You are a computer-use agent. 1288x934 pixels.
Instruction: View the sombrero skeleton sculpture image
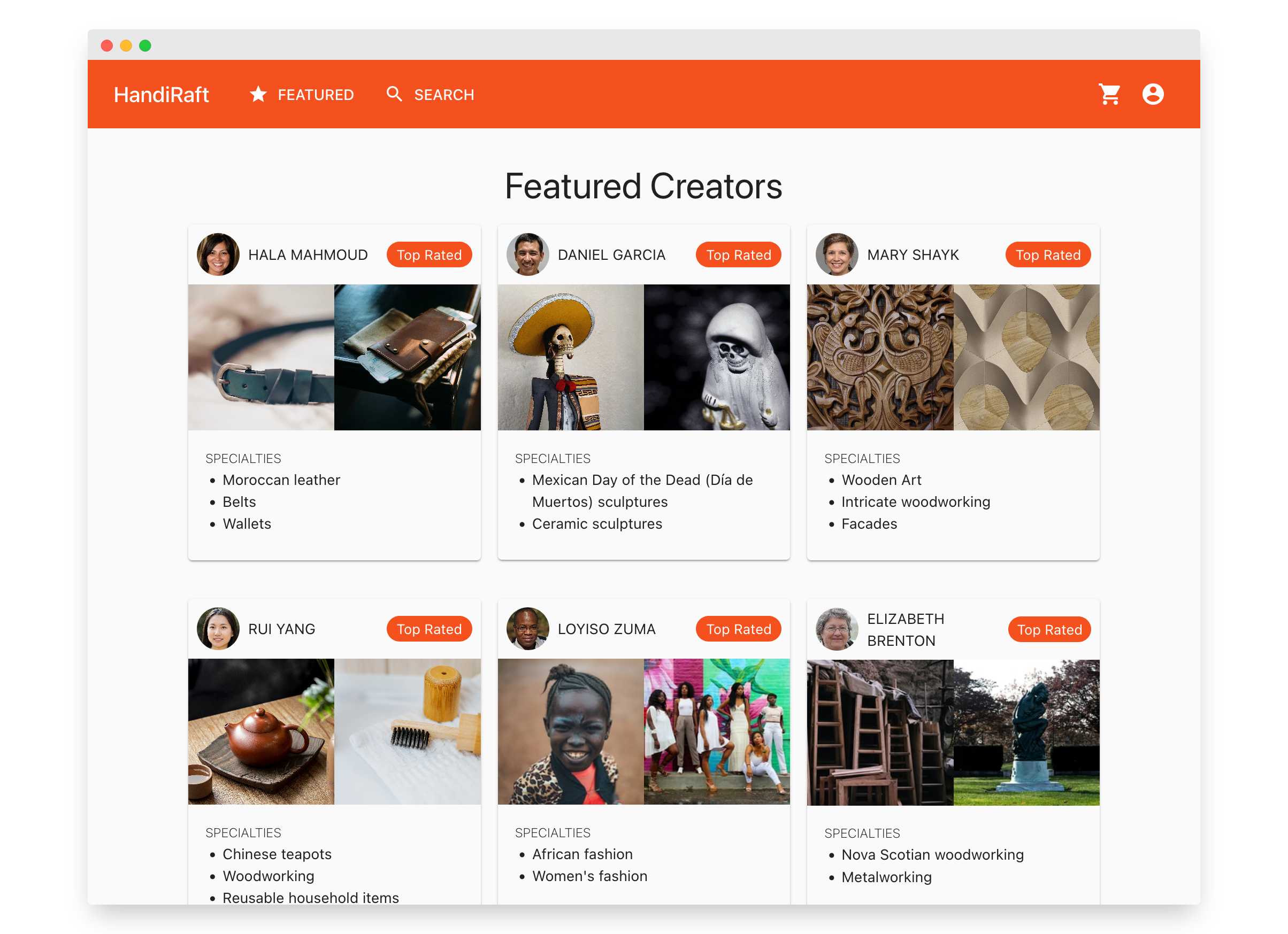click(570, 357)
